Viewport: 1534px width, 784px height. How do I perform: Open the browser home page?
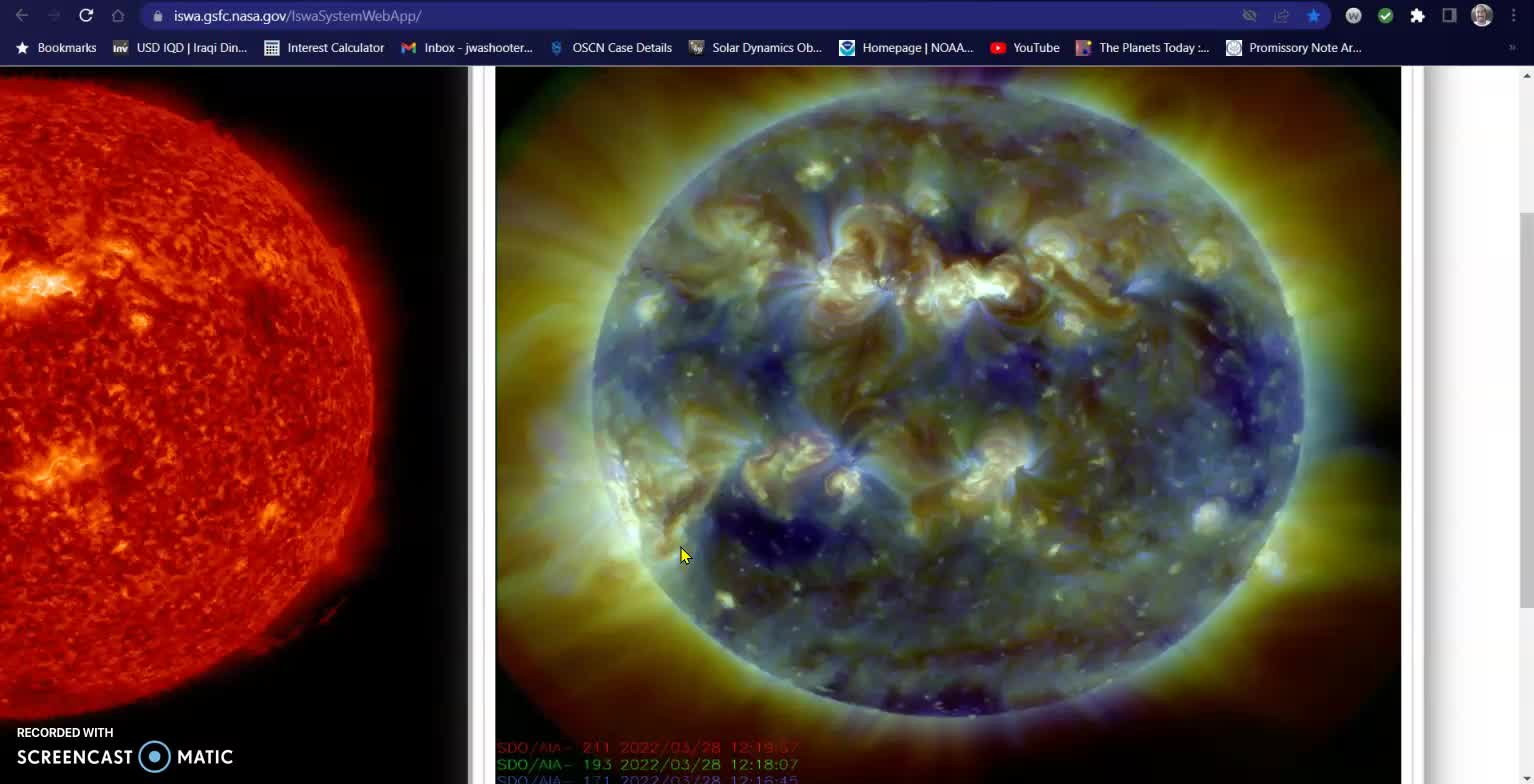pos(118,16)
